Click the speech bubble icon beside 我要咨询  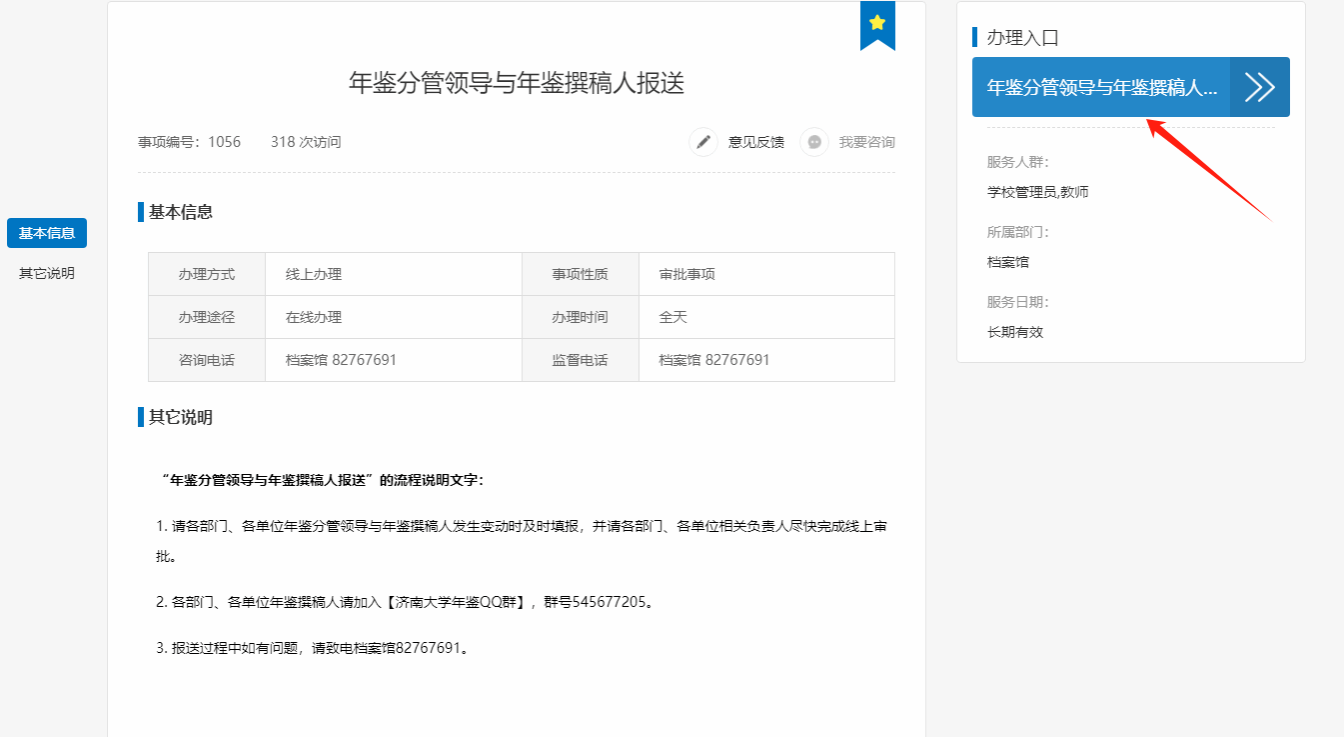pos(815,142)
